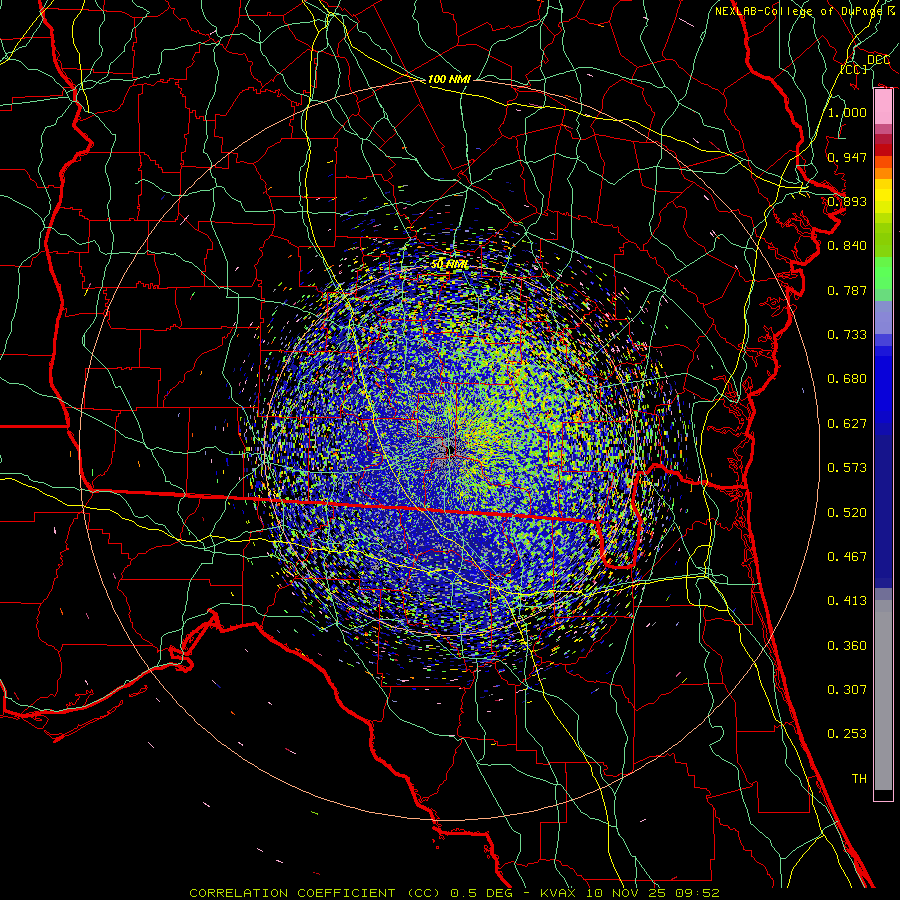Viewport: 900px width, 900px height.
Task: Click the 50 NMI range ring label
Action: tap(449, 265)
